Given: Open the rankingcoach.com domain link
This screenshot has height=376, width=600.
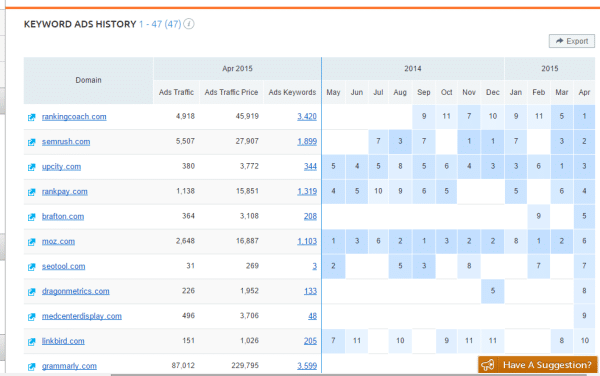Looking at the screenshot, I should (74, 117).
